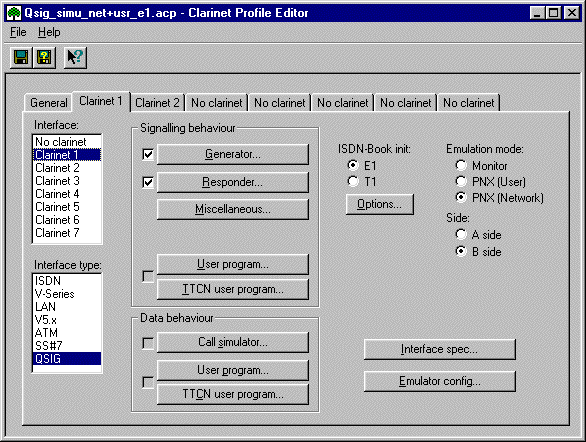Viewport: 586px width, 442px height.
Task: Uncheck the Responder checkbox
Action: [x=148, y=182]
